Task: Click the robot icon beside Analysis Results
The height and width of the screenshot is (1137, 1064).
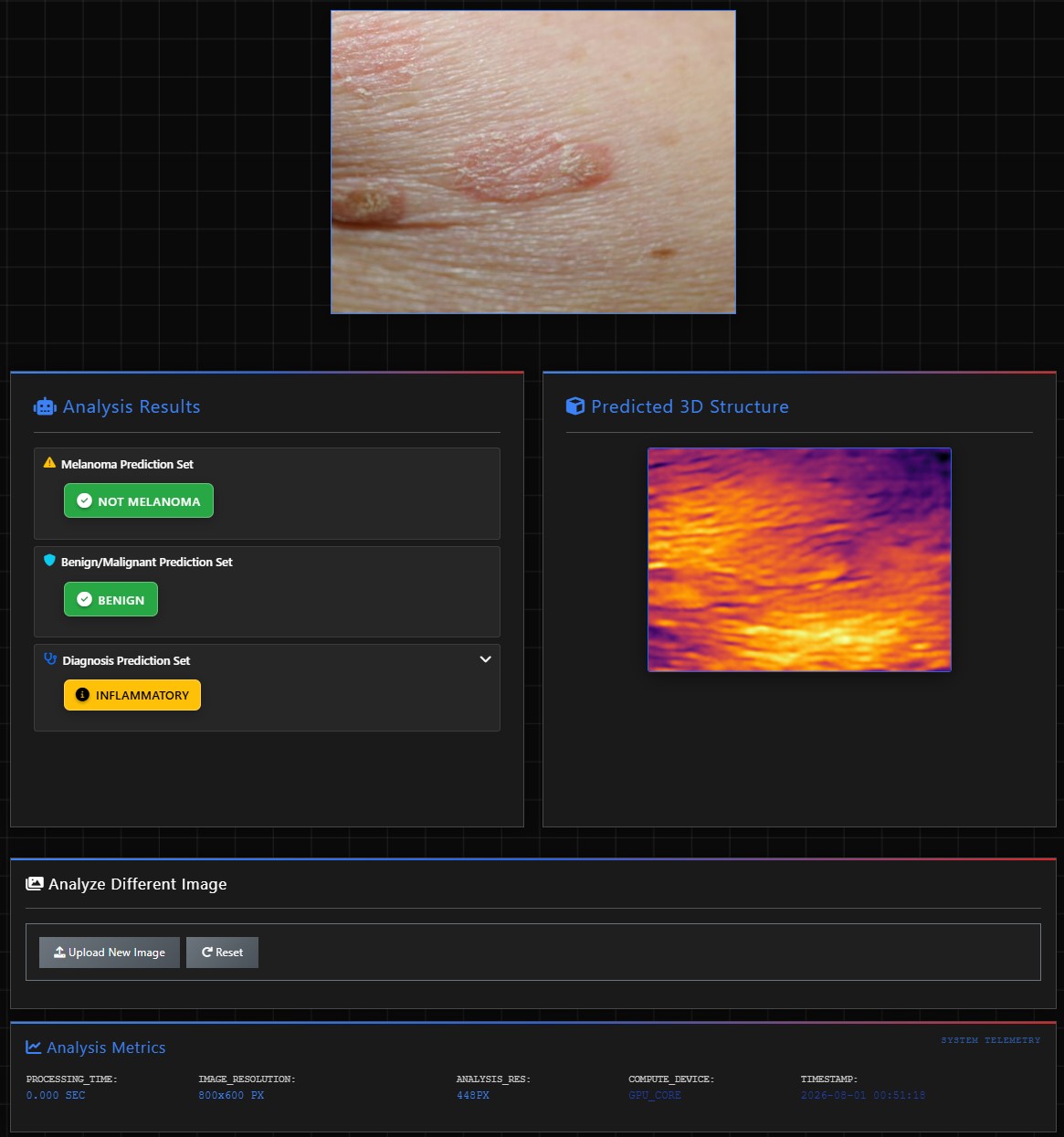Action: pyautogui.click(x=45, y=406)
